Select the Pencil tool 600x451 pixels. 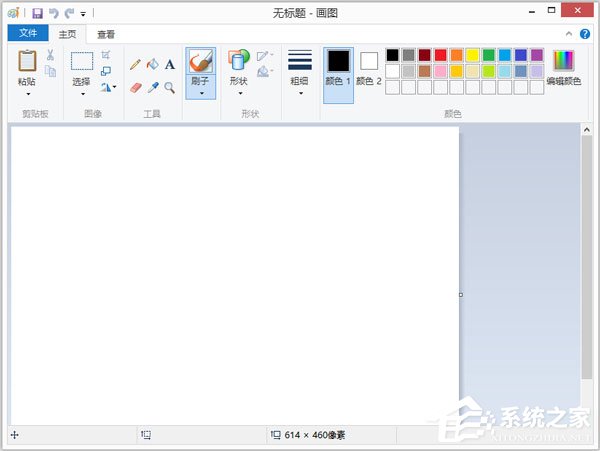(135, 64)
